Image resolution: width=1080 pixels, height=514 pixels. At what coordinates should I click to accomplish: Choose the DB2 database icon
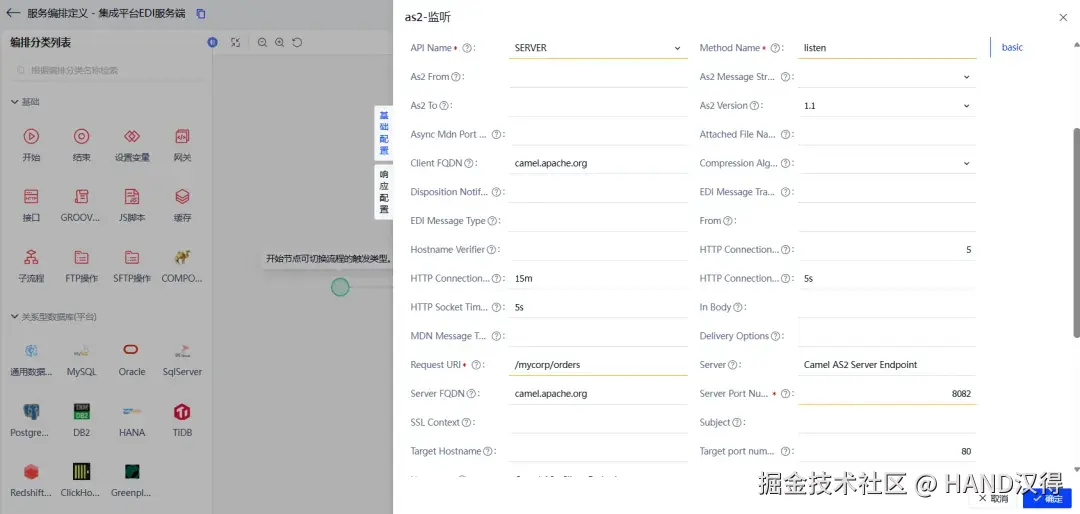tap(81, 412)
